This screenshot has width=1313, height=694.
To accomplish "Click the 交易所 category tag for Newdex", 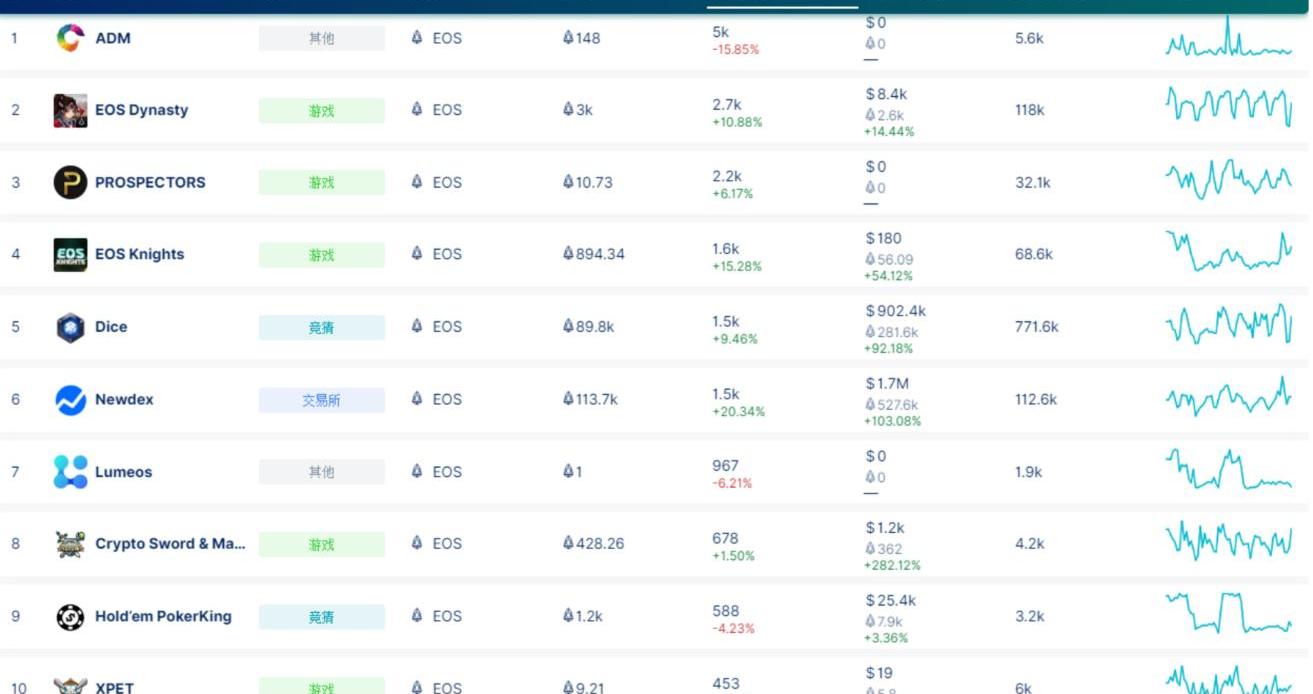I will 321,400.
